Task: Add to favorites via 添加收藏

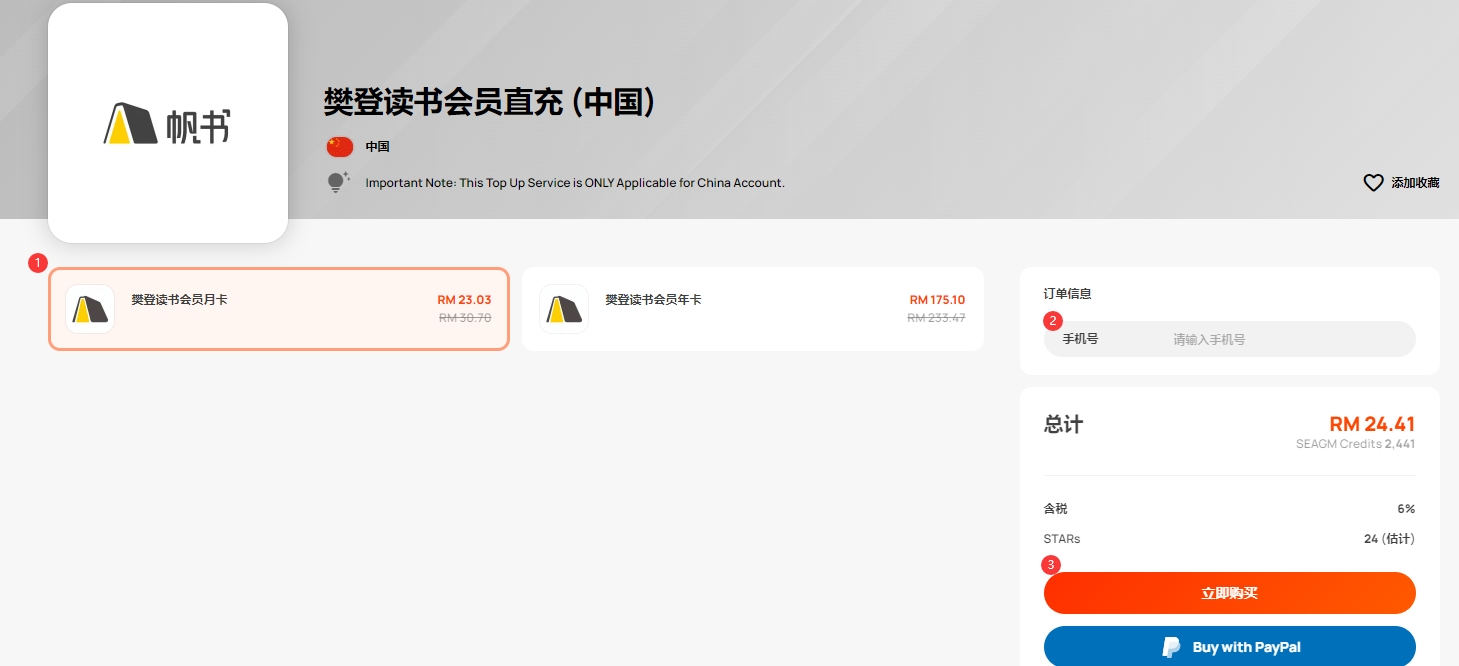Action: pyautogui.click(x=1415, y=183)
